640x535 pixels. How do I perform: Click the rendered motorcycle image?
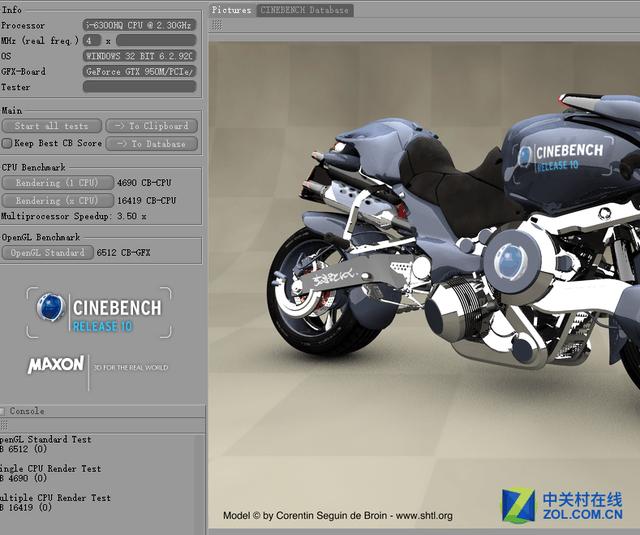pyautogui.click(x=424, y=284)
